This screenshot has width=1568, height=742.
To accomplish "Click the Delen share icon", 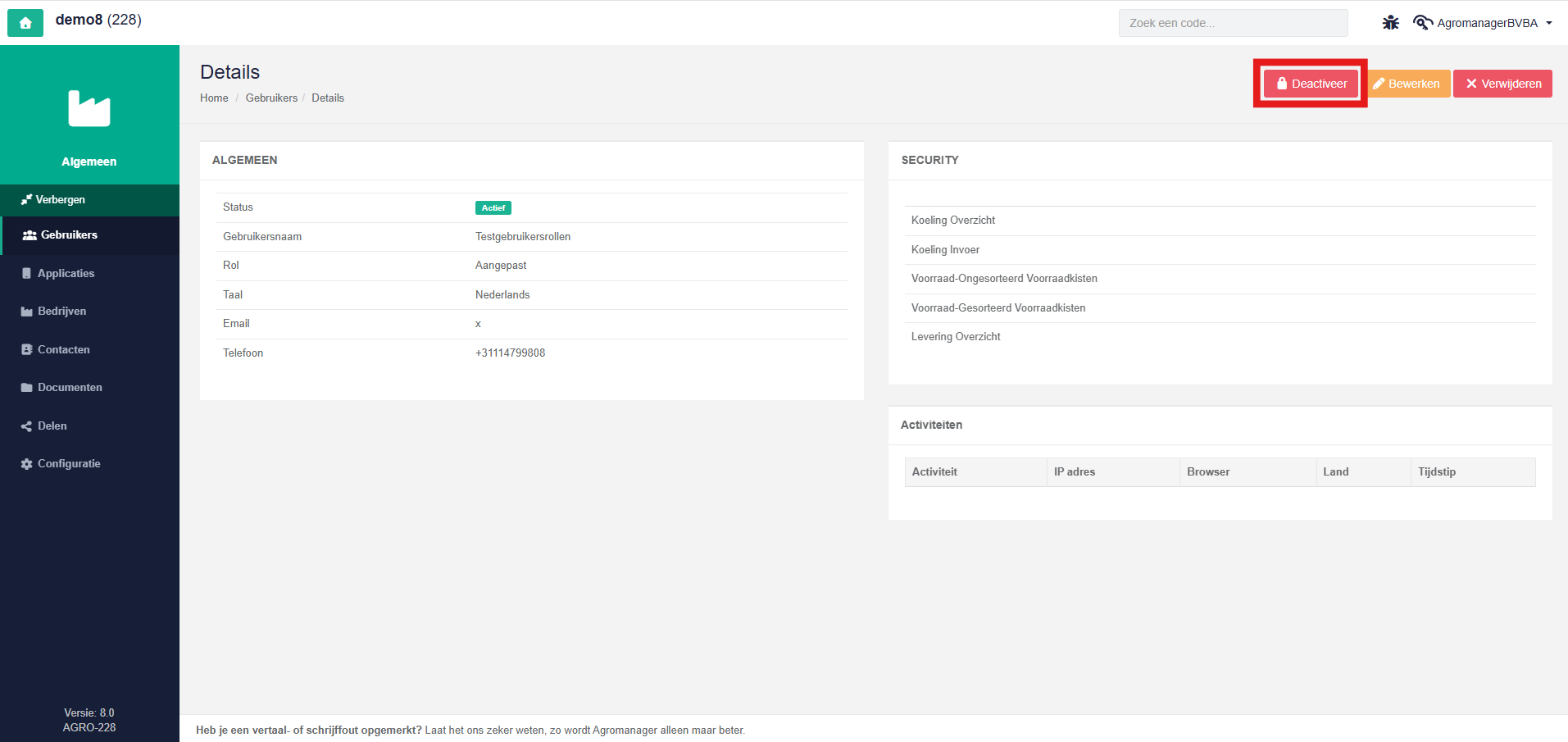I will [26, 426].
